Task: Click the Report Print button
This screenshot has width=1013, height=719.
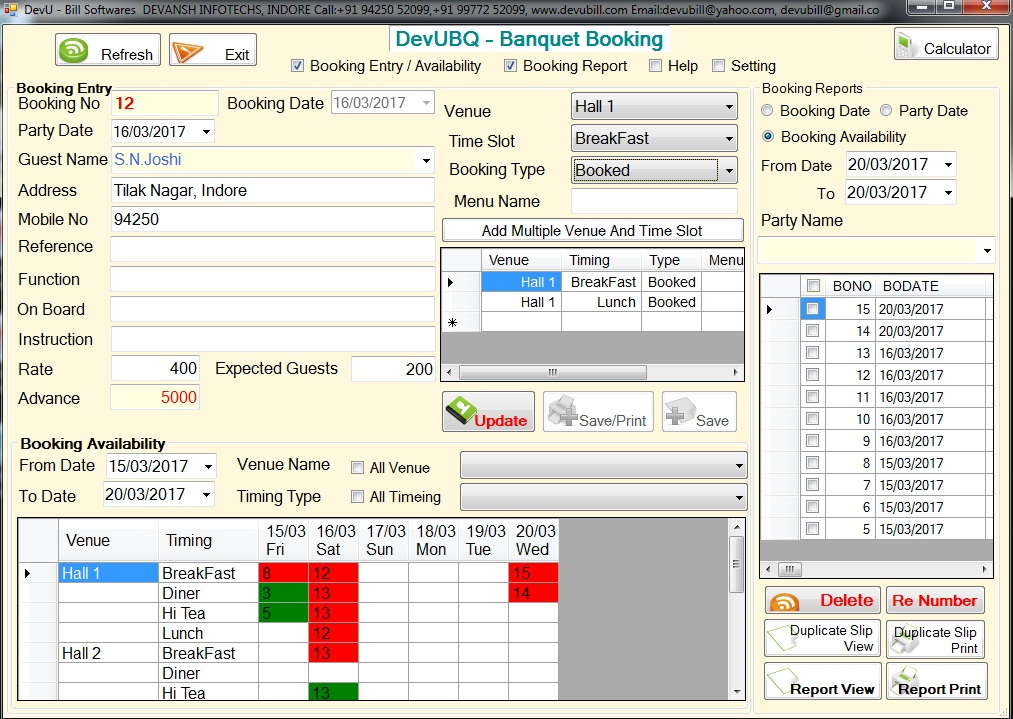Action: point(935,681)
